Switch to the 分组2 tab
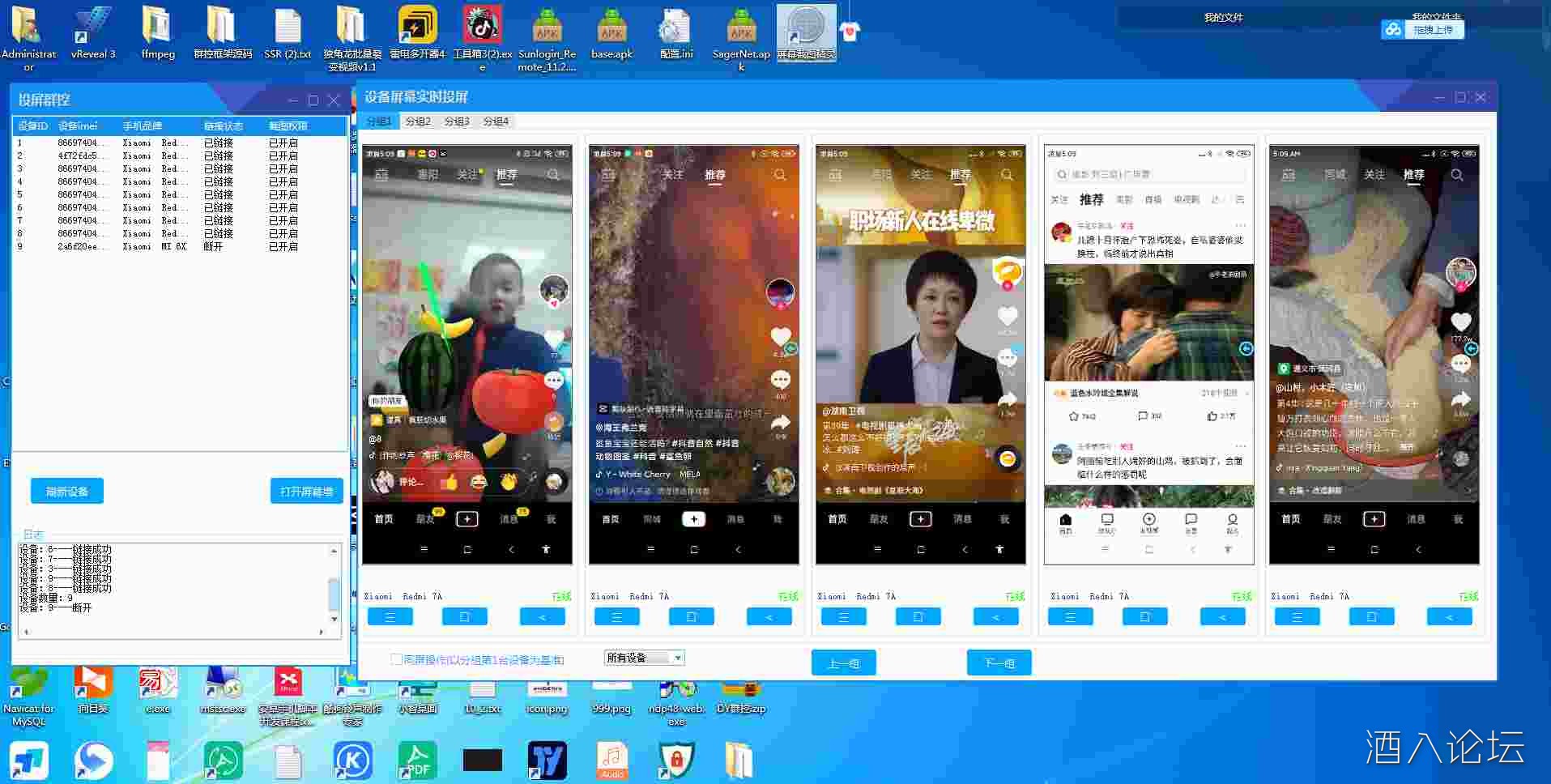Screen dimensions: 1551x784 click(418, 121)
